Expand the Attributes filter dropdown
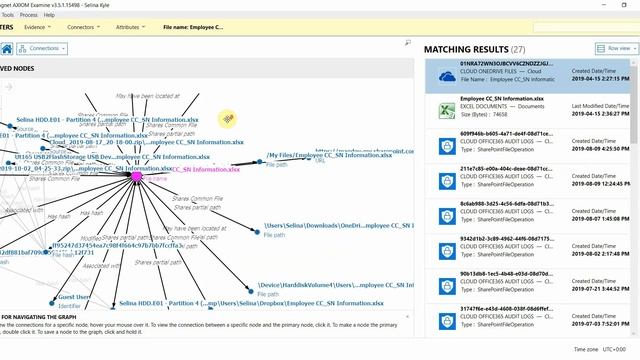 click(x=130, y=27)
